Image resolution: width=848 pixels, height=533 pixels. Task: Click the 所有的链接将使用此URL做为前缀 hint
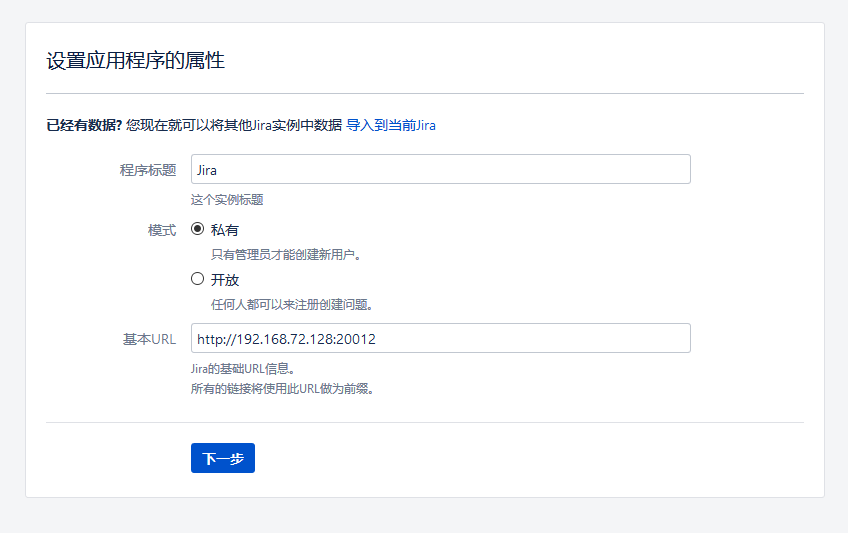[x=282, y=388]
